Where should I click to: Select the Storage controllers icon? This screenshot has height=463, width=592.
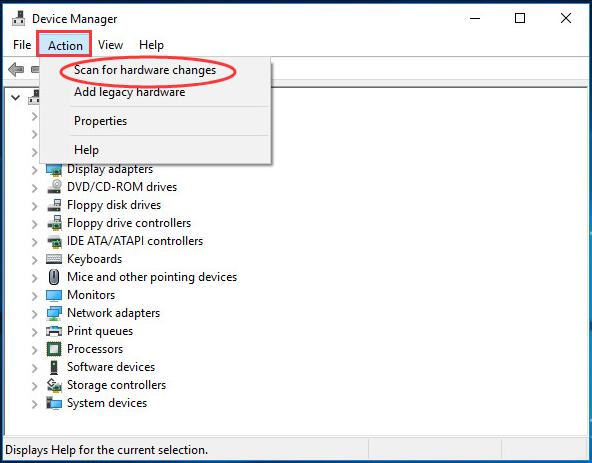point(54,385)
